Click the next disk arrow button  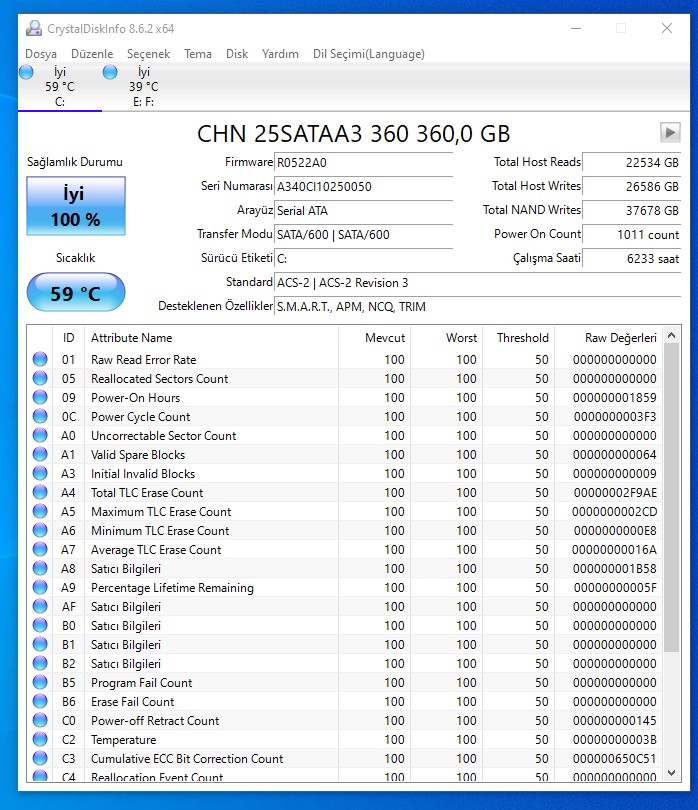pyautogui.click(x=669, y=133)
